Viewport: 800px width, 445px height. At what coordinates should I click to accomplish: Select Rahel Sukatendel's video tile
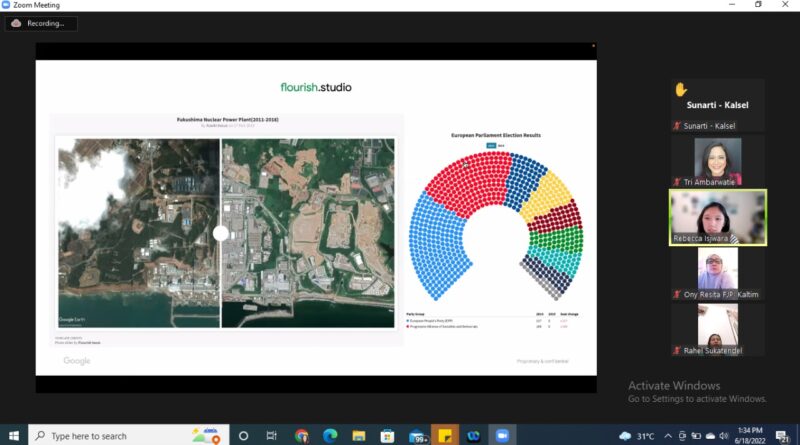pos(717,329)
